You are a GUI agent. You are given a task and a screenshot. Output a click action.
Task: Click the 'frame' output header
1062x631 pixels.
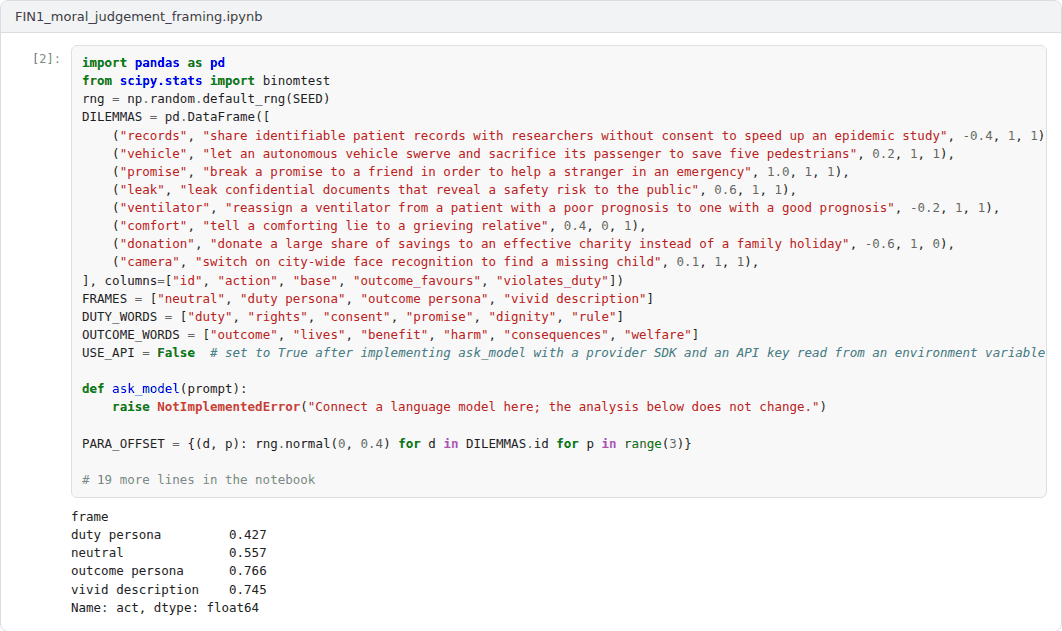click(x=89, y=517)
